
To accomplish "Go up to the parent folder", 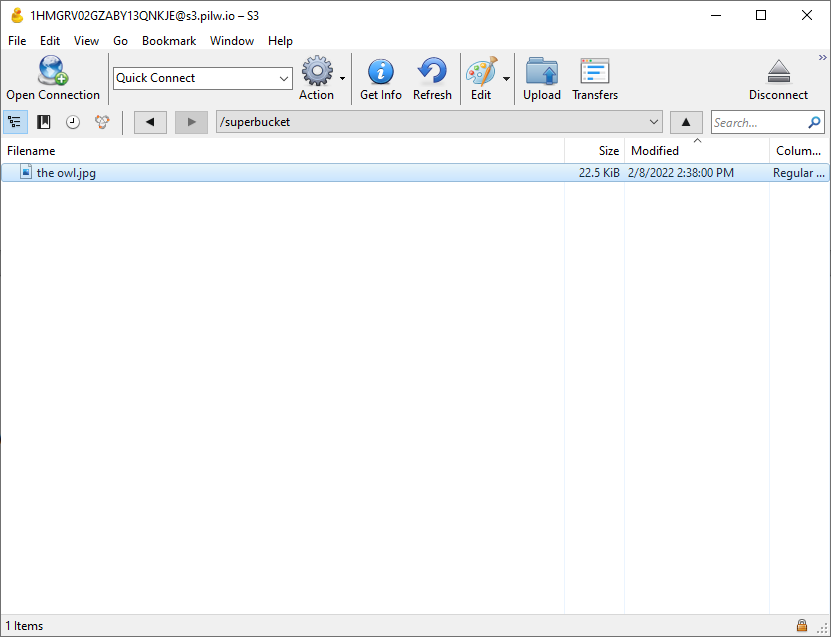I will click(686, 122).
